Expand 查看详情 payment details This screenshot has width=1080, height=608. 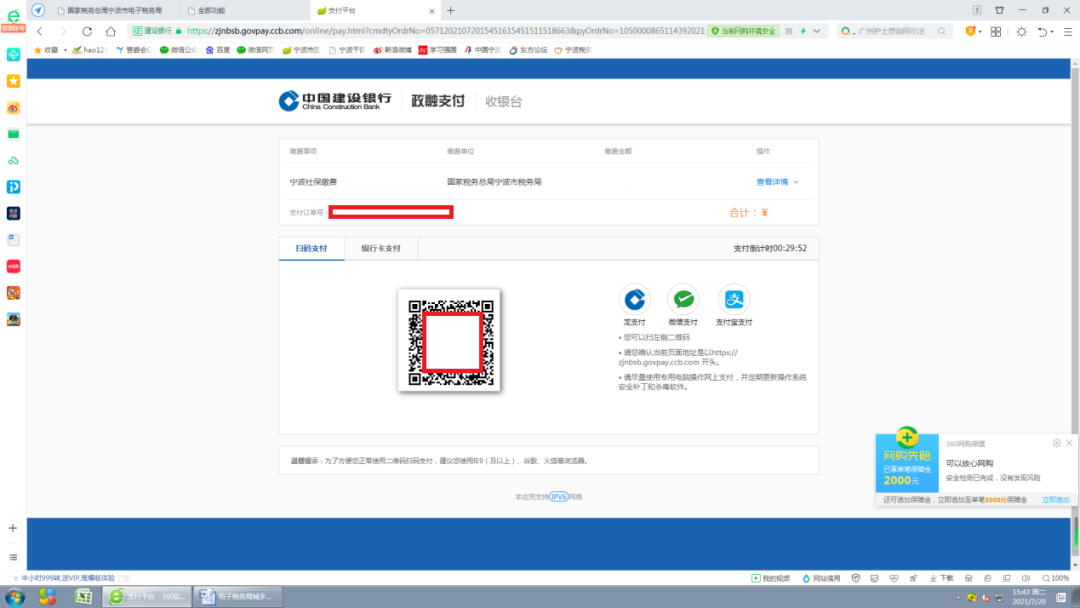coord(778,182)
